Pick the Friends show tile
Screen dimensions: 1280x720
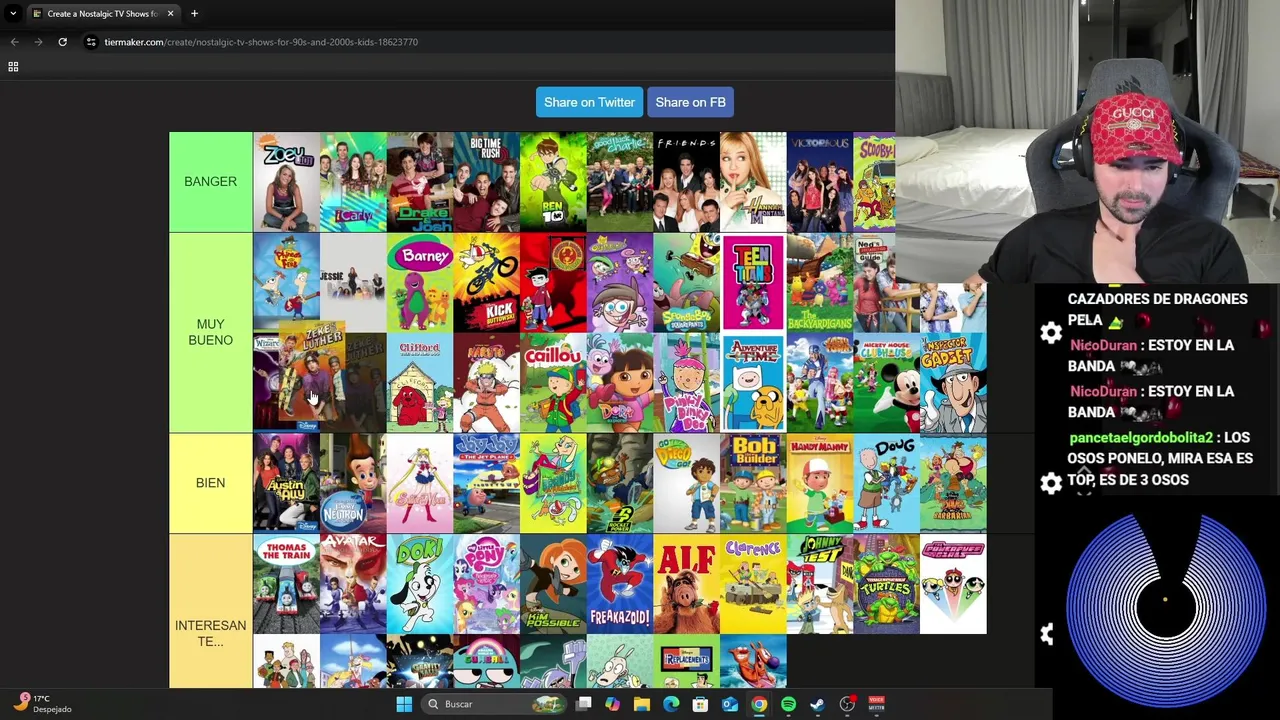686,182
